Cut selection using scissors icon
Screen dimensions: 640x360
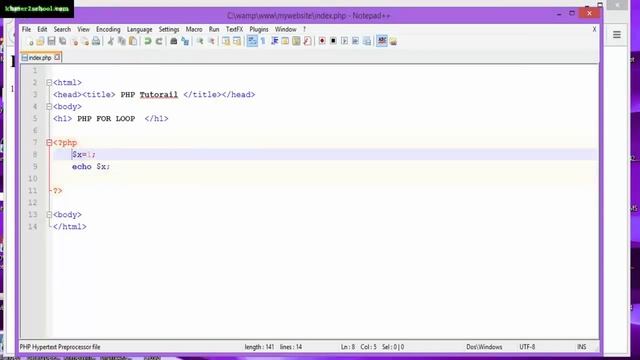111,41
